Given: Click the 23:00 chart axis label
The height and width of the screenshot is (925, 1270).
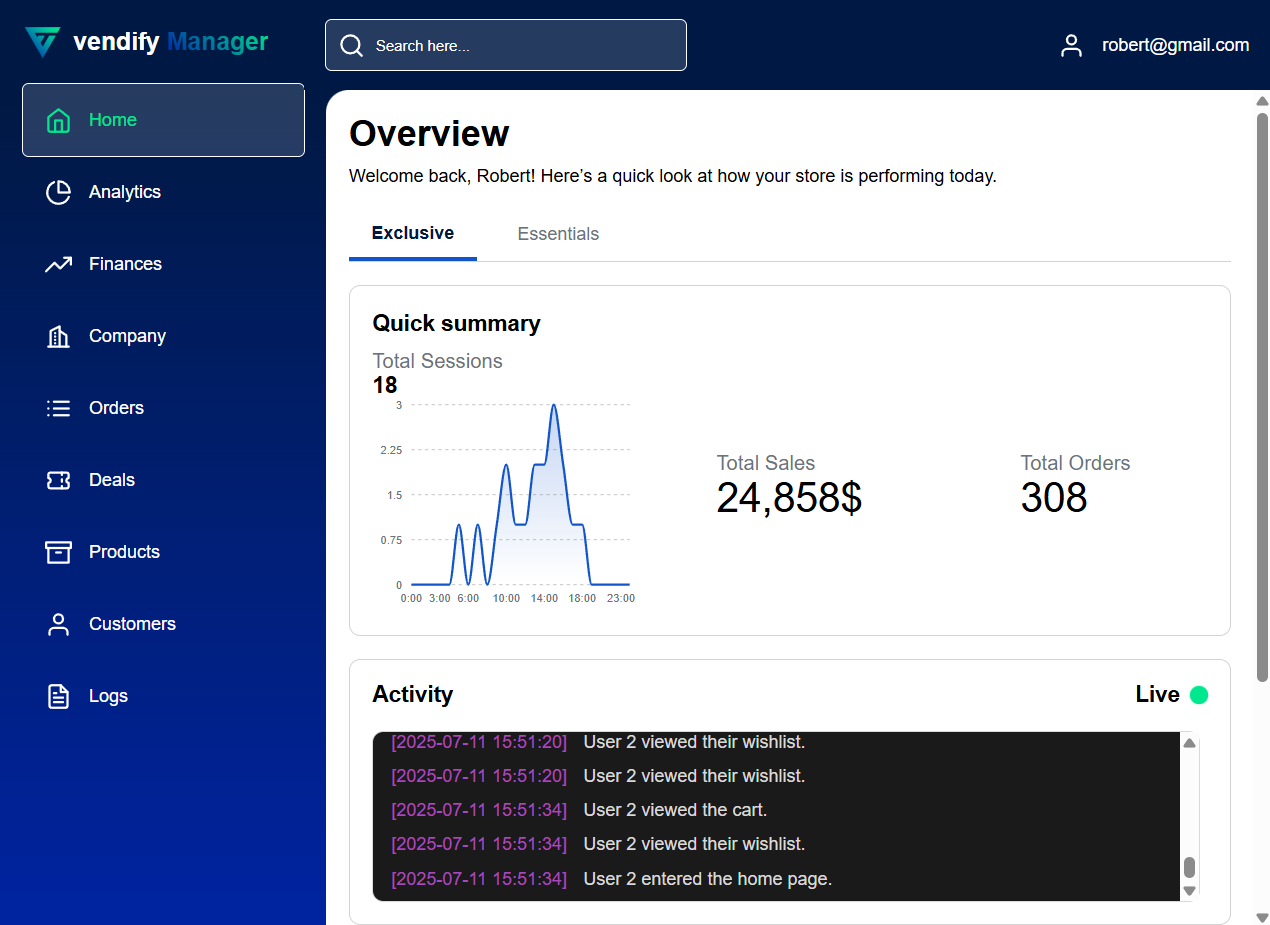Looking at the screenshot, I should pos(621,599).
